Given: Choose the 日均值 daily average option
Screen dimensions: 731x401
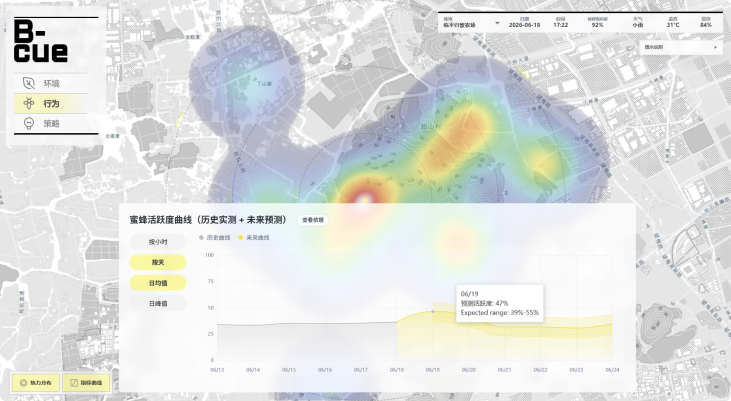Looking at the screenshot, I should (x=158, y=283).
